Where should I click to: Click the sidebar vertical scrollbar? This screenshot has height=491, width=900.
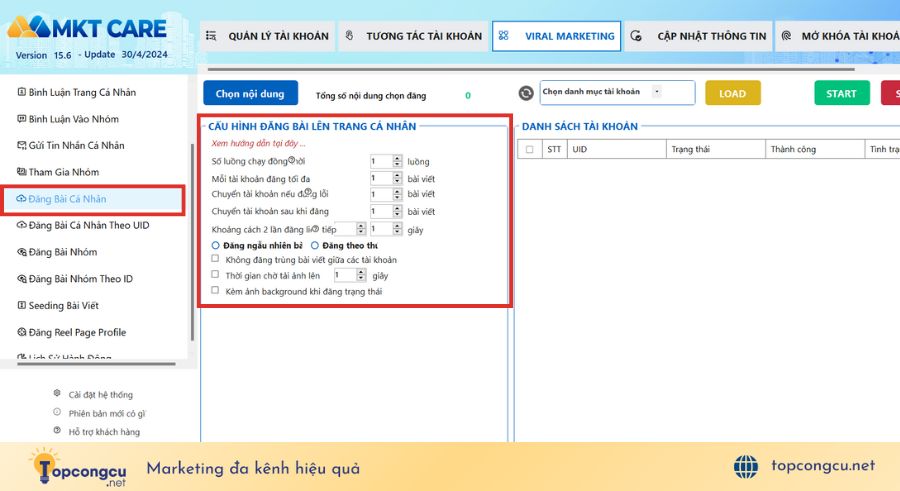192,241
